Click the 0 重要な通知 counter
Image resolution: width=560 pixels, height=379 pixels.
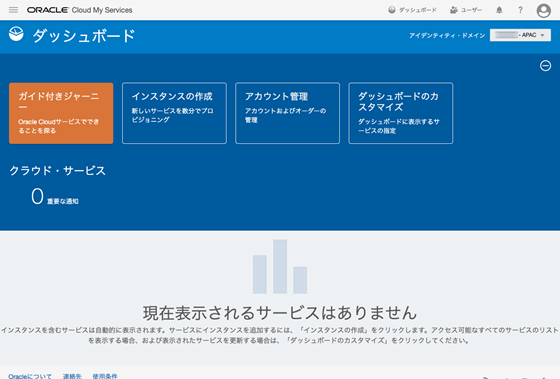(x=55, y=197)
